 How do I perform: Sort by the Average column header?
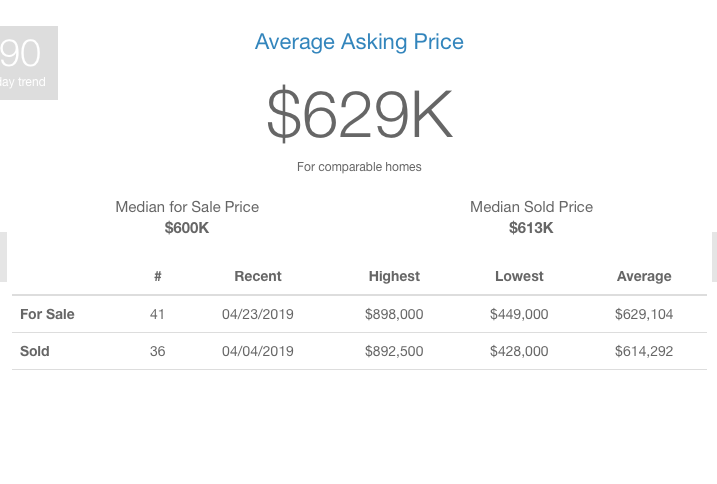(x=644, y=276)
